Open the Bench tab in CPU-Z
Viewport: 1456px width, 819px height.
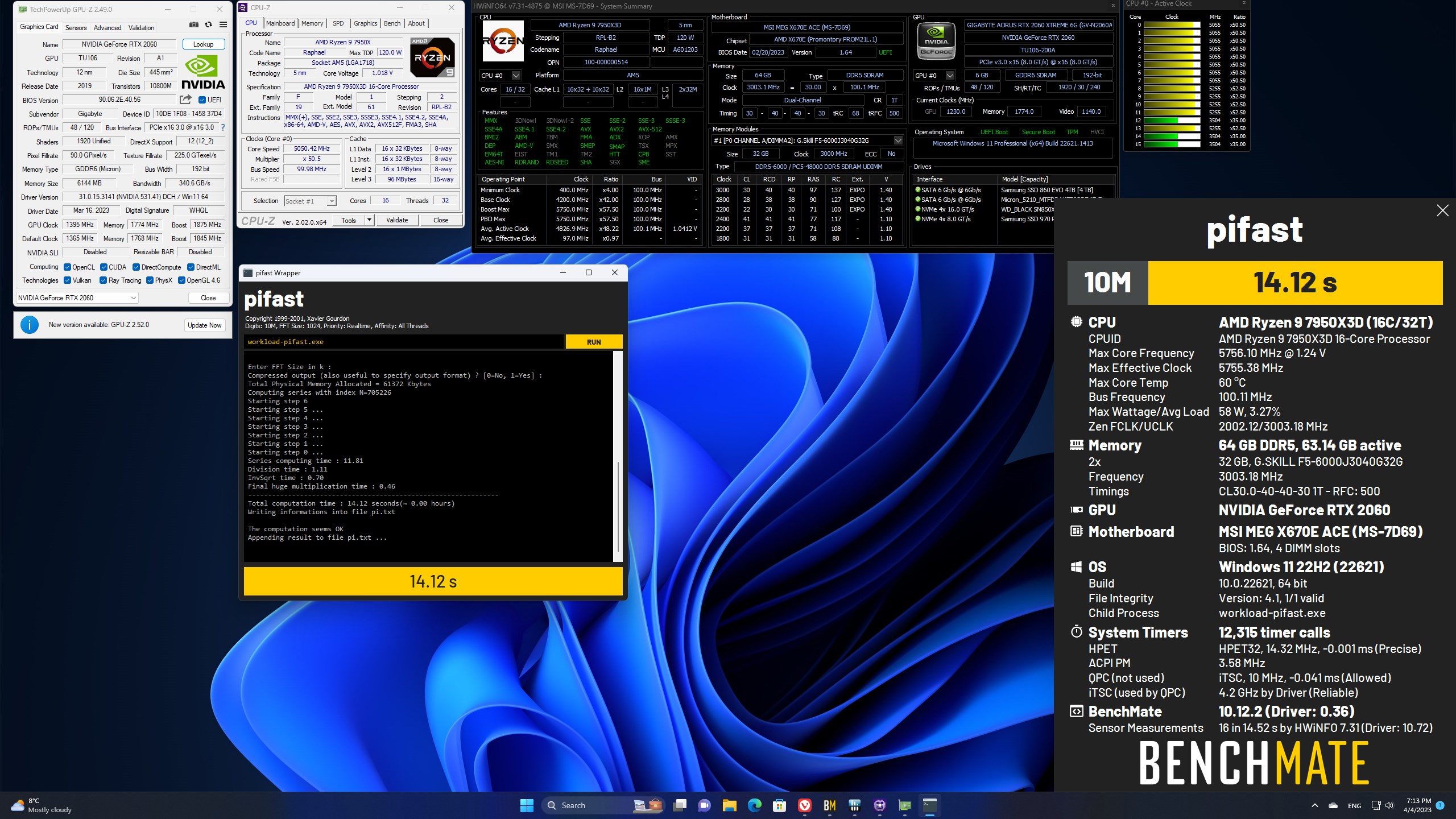pyautogui.click(x=392, y=23)
